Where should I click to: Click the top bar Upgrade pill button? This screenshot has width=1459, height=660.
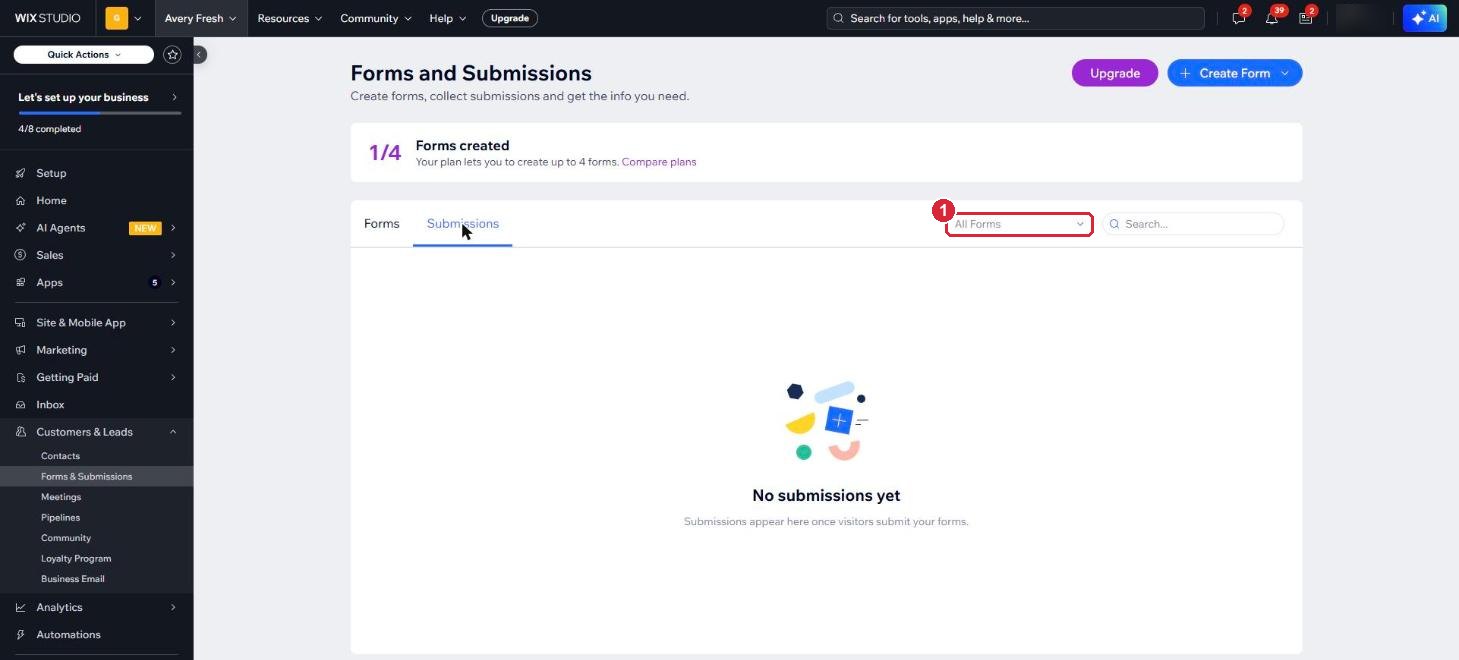[x=510, y=18]
